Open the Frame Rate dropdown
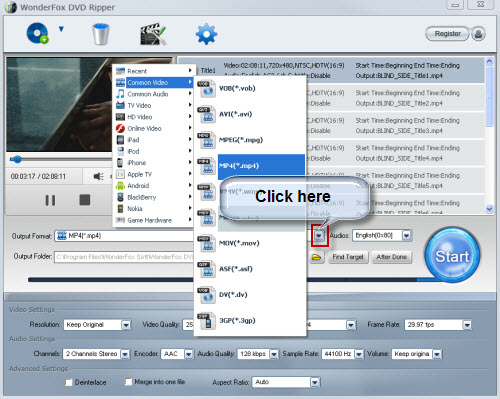 click(467, 325)
